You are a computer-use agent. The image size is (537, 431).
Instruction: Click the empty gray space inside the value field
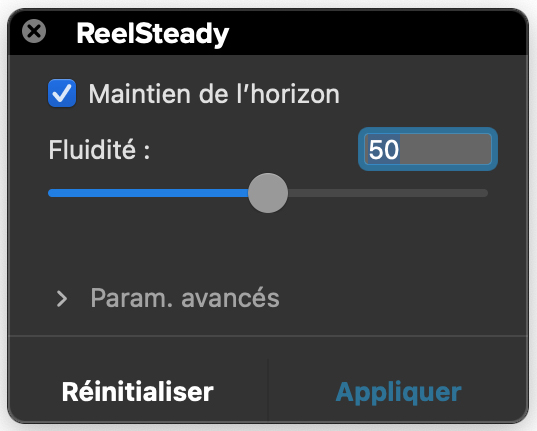pyautogui.click(x=445, y=149)
